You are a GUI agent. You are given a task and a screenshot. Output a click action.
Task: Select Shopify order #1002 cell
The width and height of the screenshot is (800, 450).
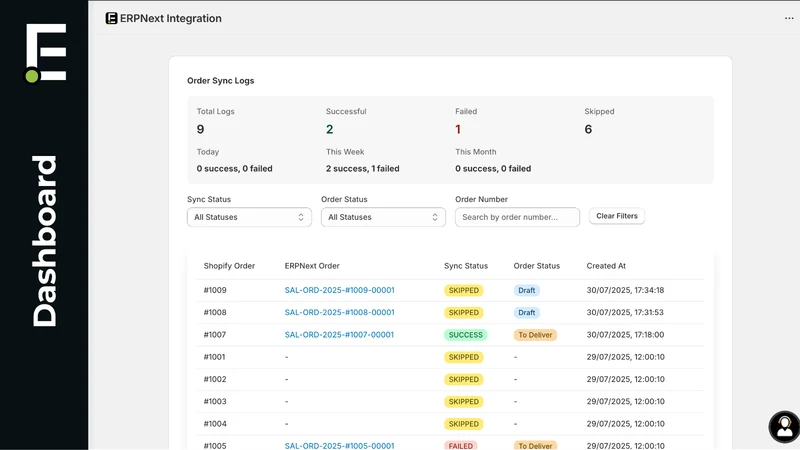click(x=215, y=379)
